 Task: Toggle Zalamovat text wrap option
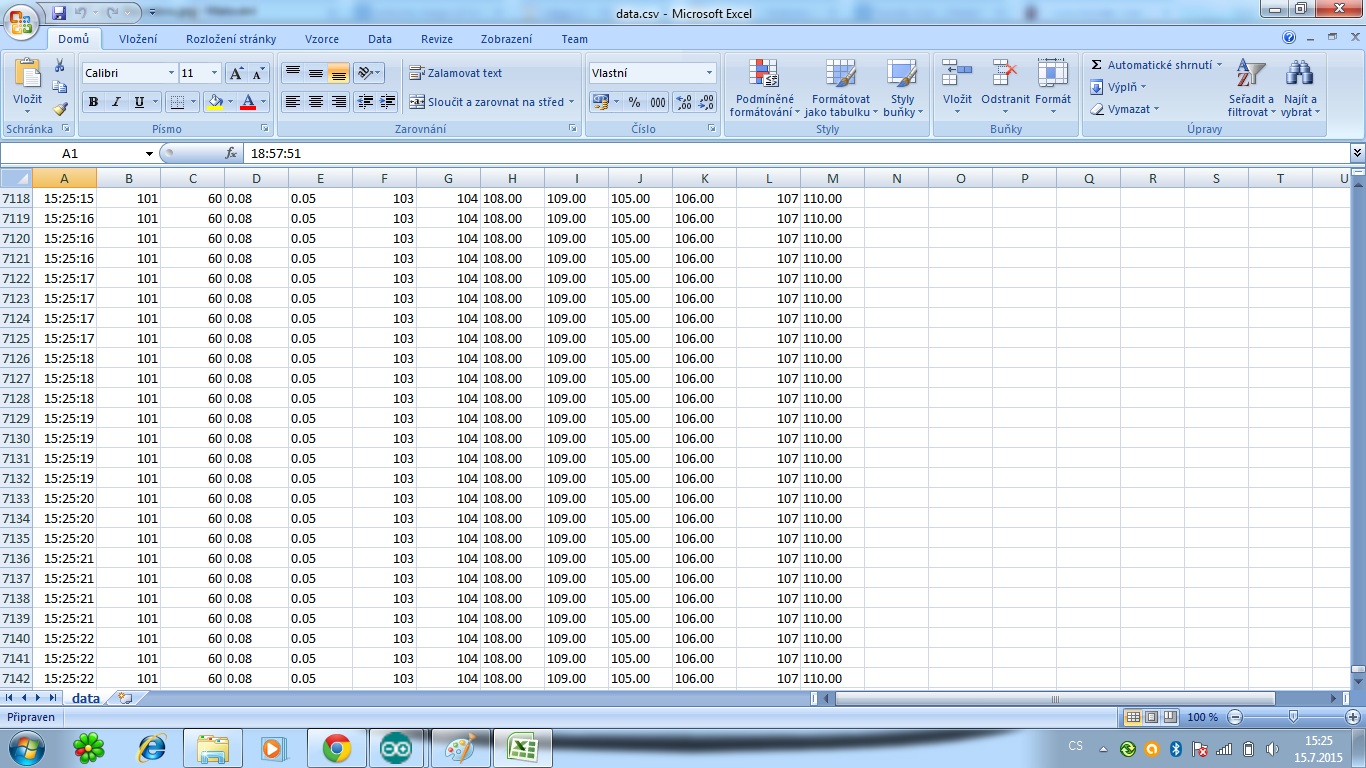tap(456, 73)
